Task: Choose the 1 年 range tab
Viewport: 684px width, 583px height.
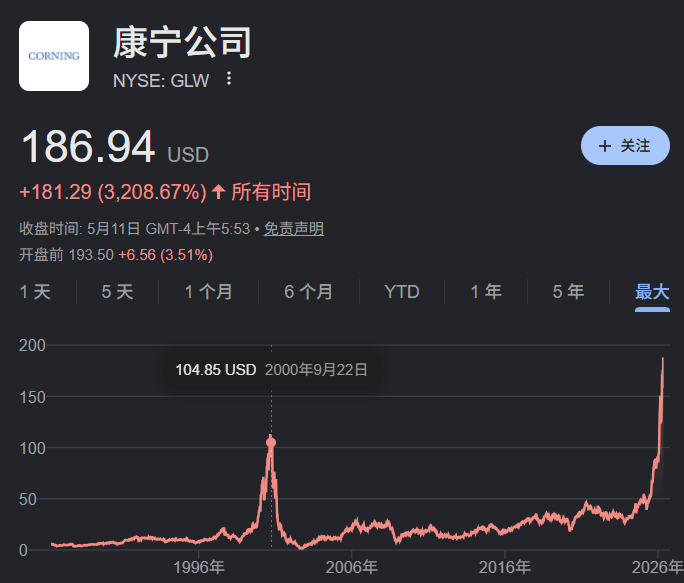Action: point(486,292)
